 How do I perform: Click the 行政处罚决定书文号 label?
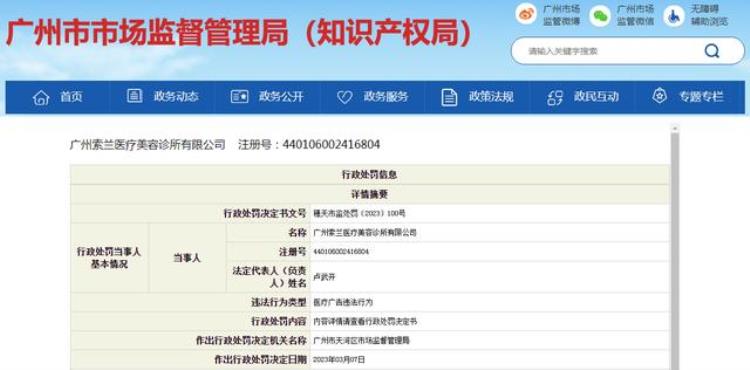(x=265, y=213)
